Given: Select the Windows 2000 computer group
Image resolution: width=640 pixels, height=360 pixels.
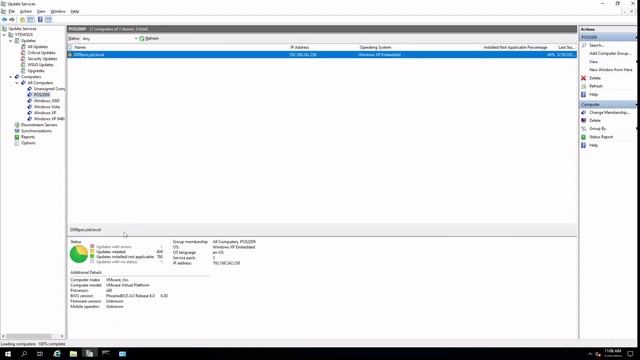Looking at the screenshot, I should (47, 101).
